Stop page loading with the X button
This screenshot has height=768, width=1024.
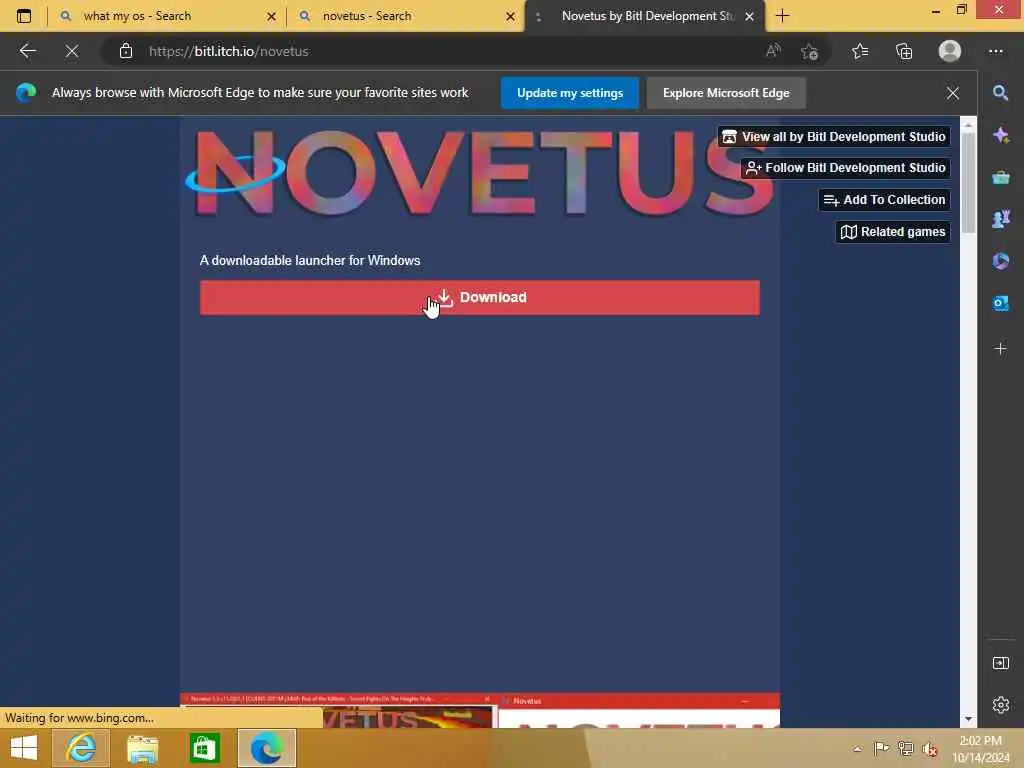(x=72, y=51)
